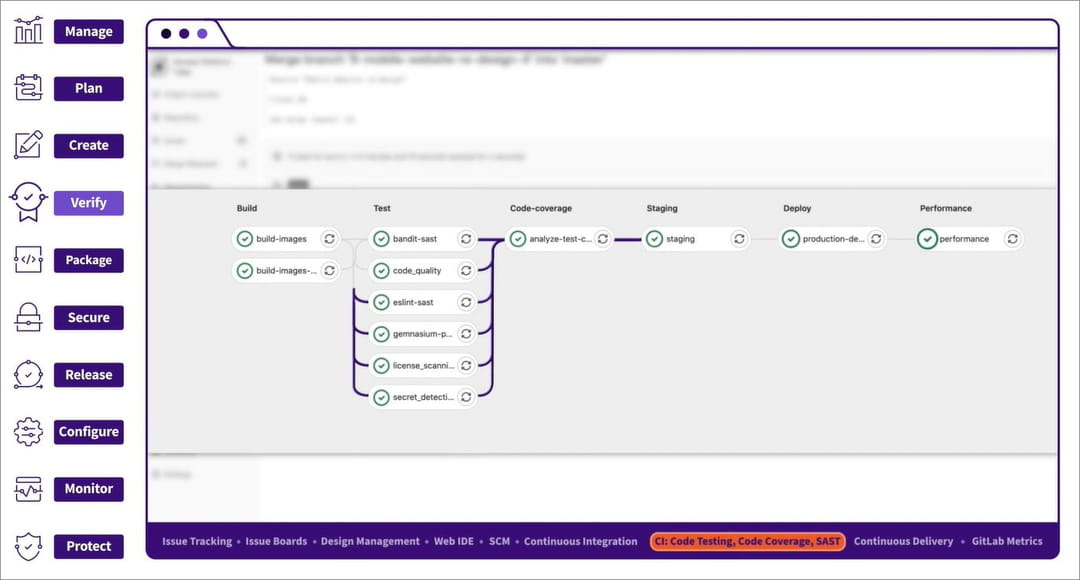
Task: Open Issue Boards in the bottom bar
Action: tap(276, 541)
